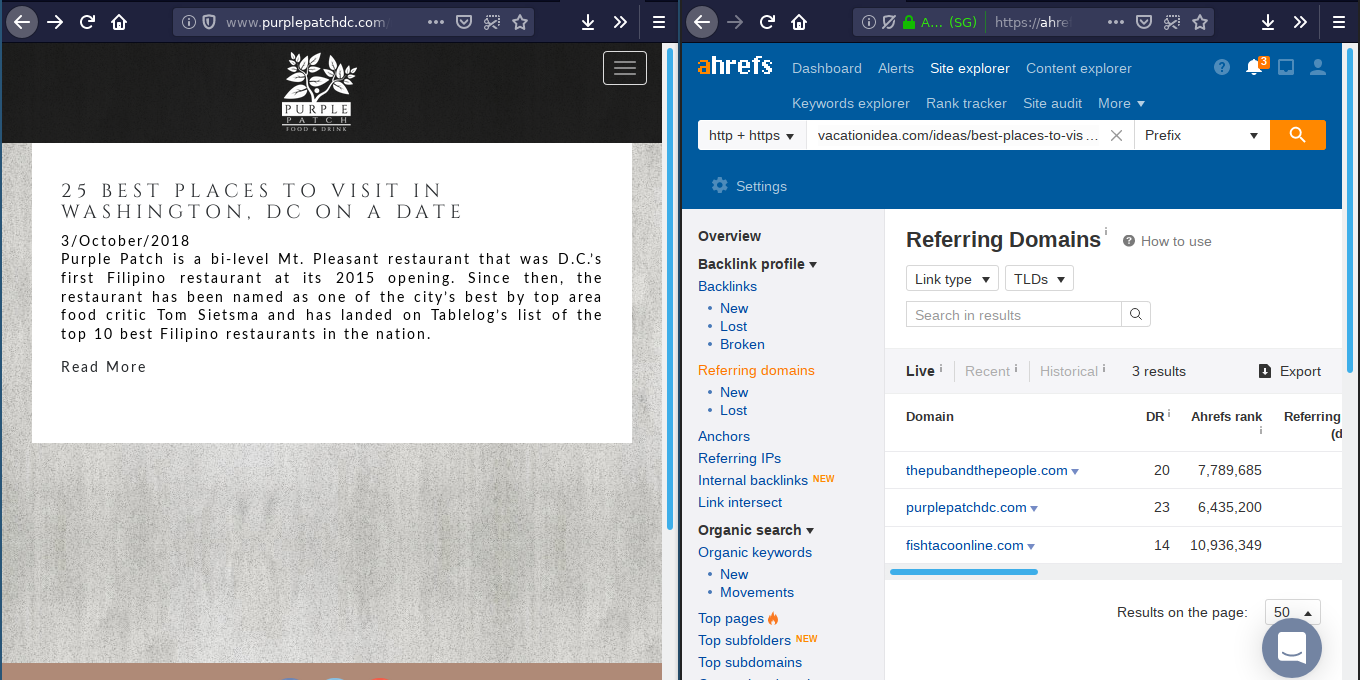
Task: Open Ahrefs help question mark icon
Action: tap(1222, 67)
